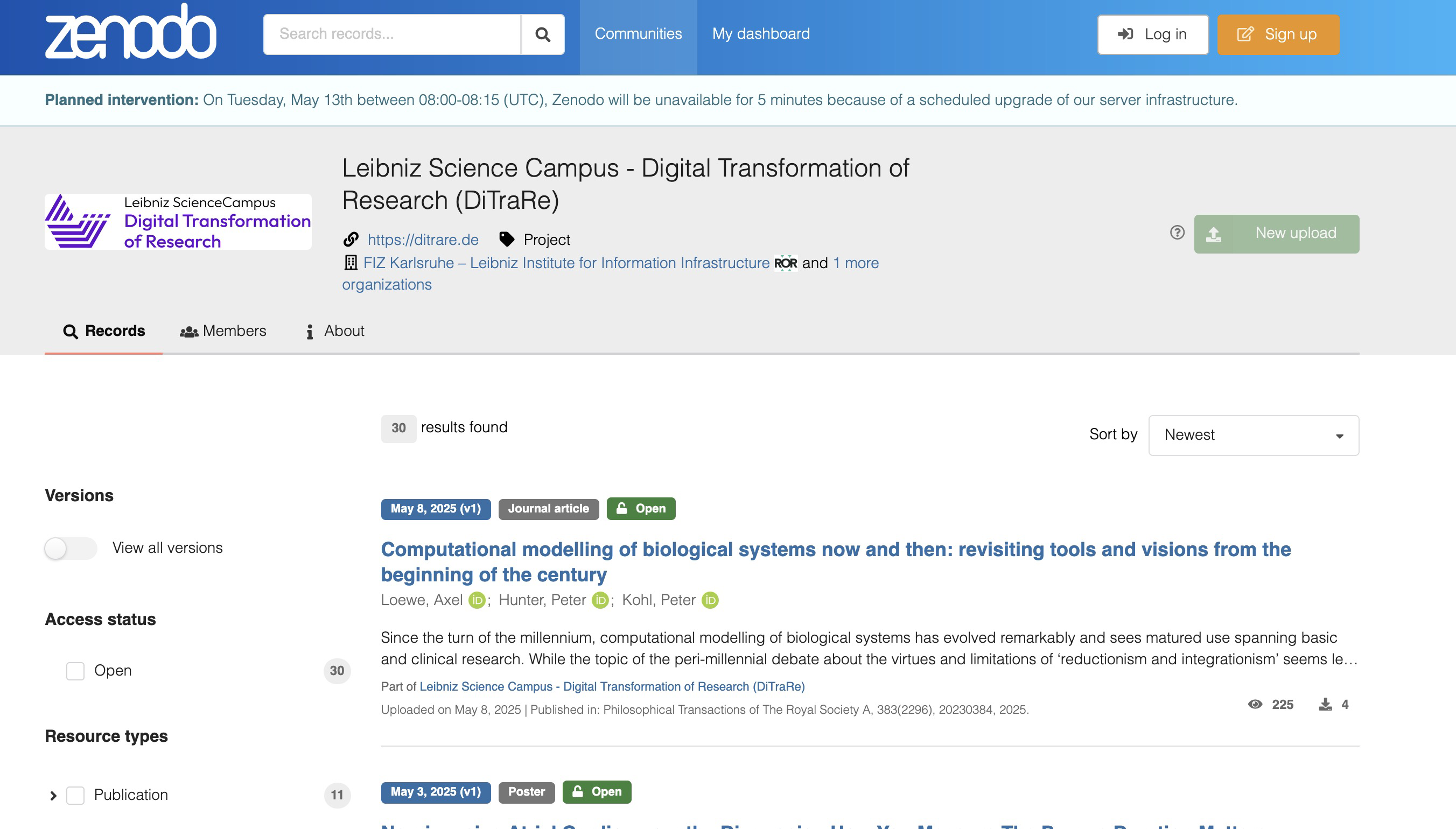Switch to the Members tab
The height and width of the screenshot is (829, 1456).
pyautogui.click(x=222, y=331)
